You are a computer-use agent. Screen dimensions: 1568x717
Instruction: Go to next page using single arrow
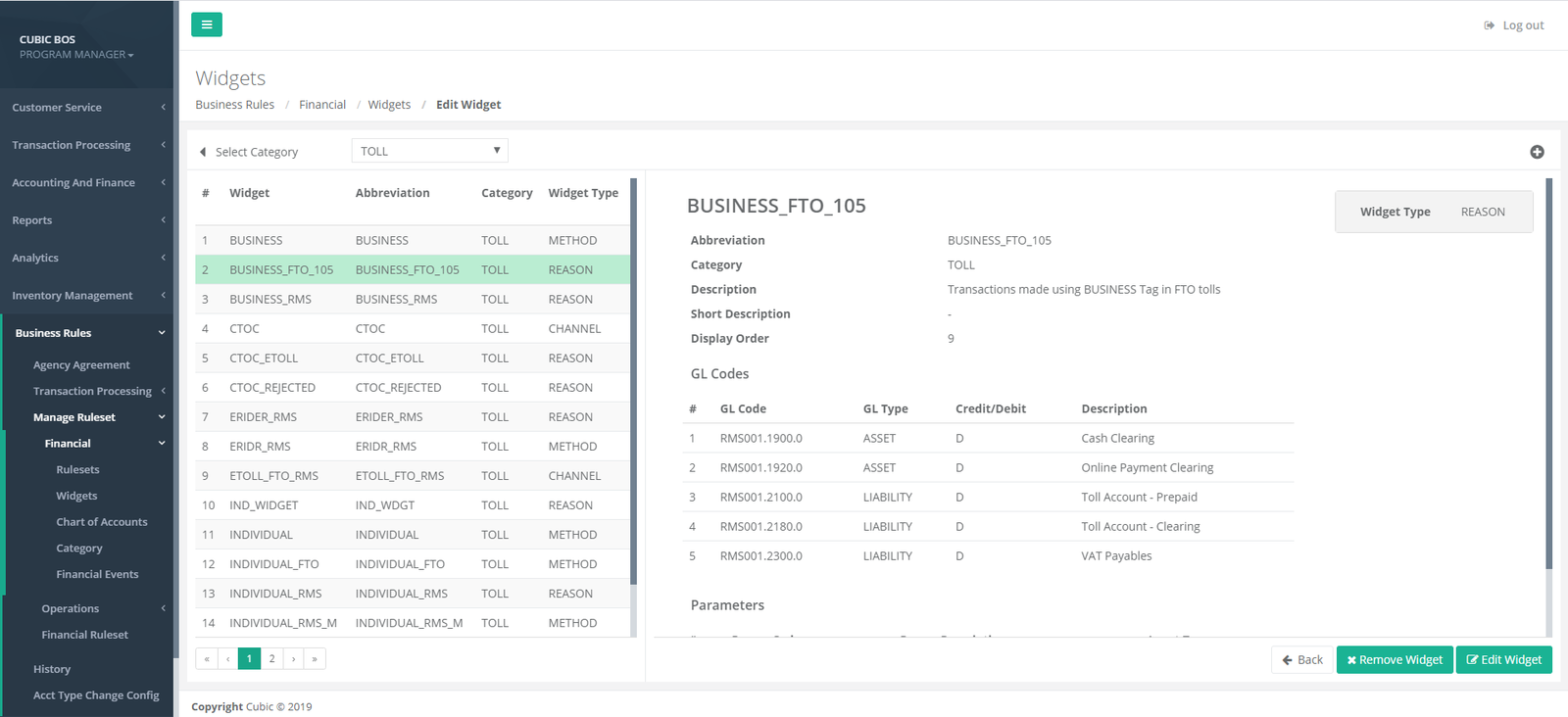(293, 659)
